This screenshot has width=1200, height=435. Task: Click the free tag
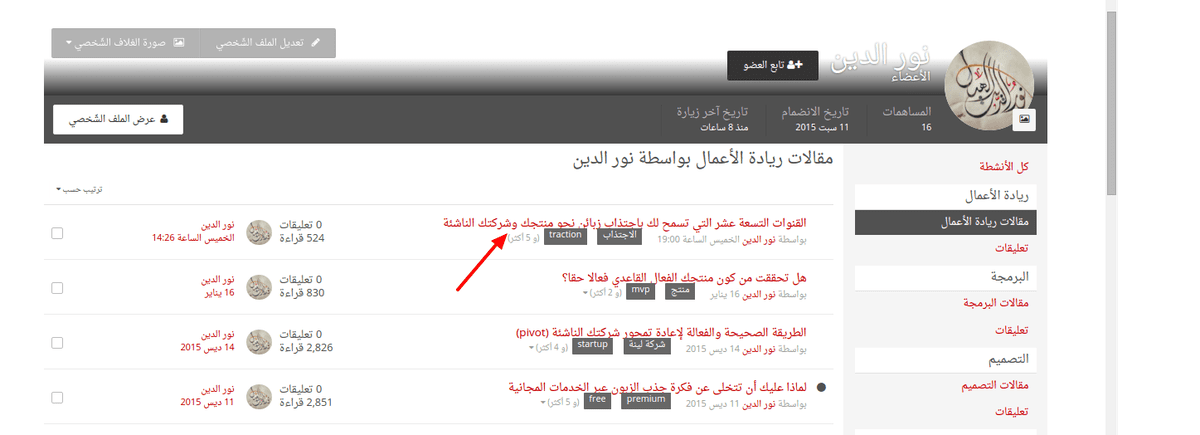pos(598,402)
